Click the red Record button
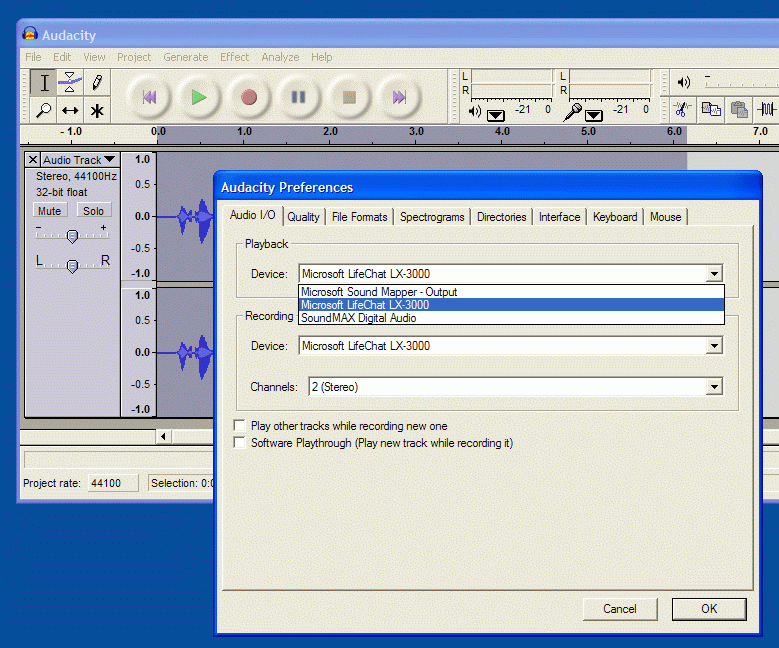 249,97
